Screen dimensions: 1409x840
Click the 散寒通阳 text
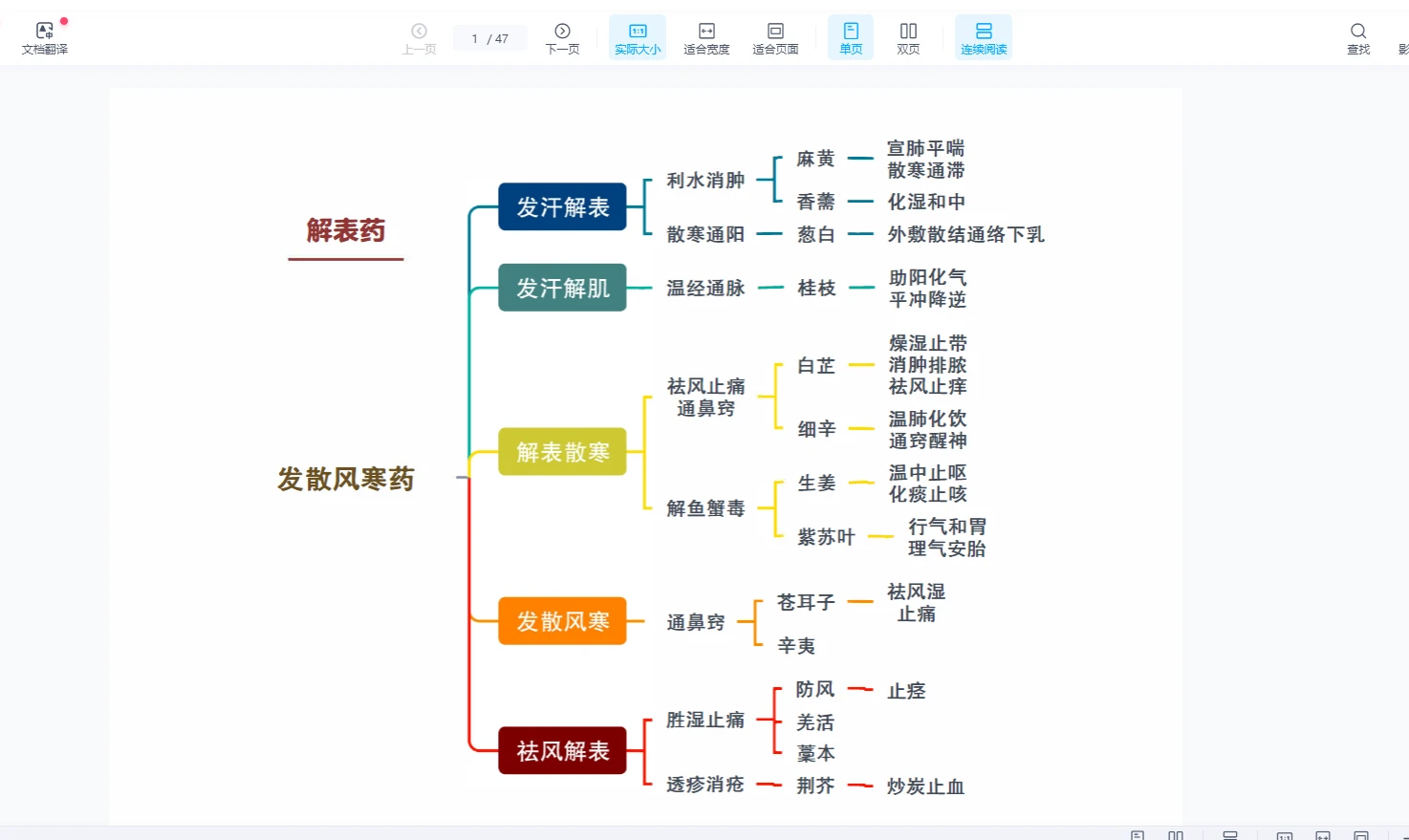click(x=705, y=234)
